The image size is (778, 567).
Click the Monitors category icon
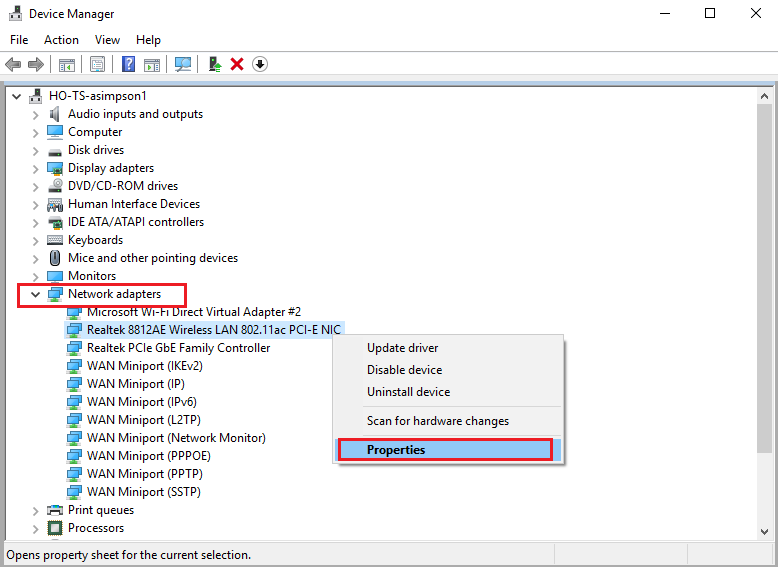tap(55, 276)
